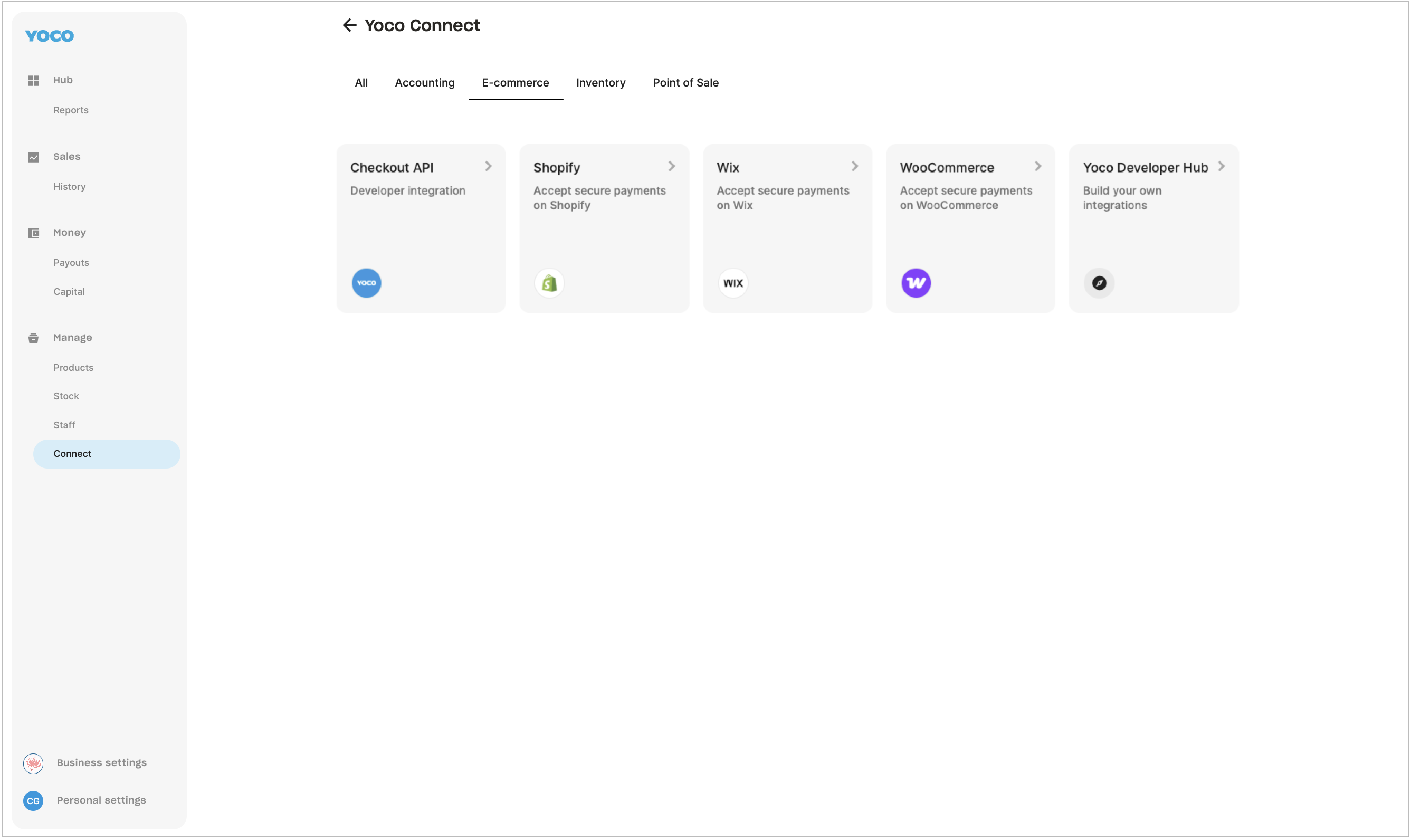Open Business settings

pos(101,763)
